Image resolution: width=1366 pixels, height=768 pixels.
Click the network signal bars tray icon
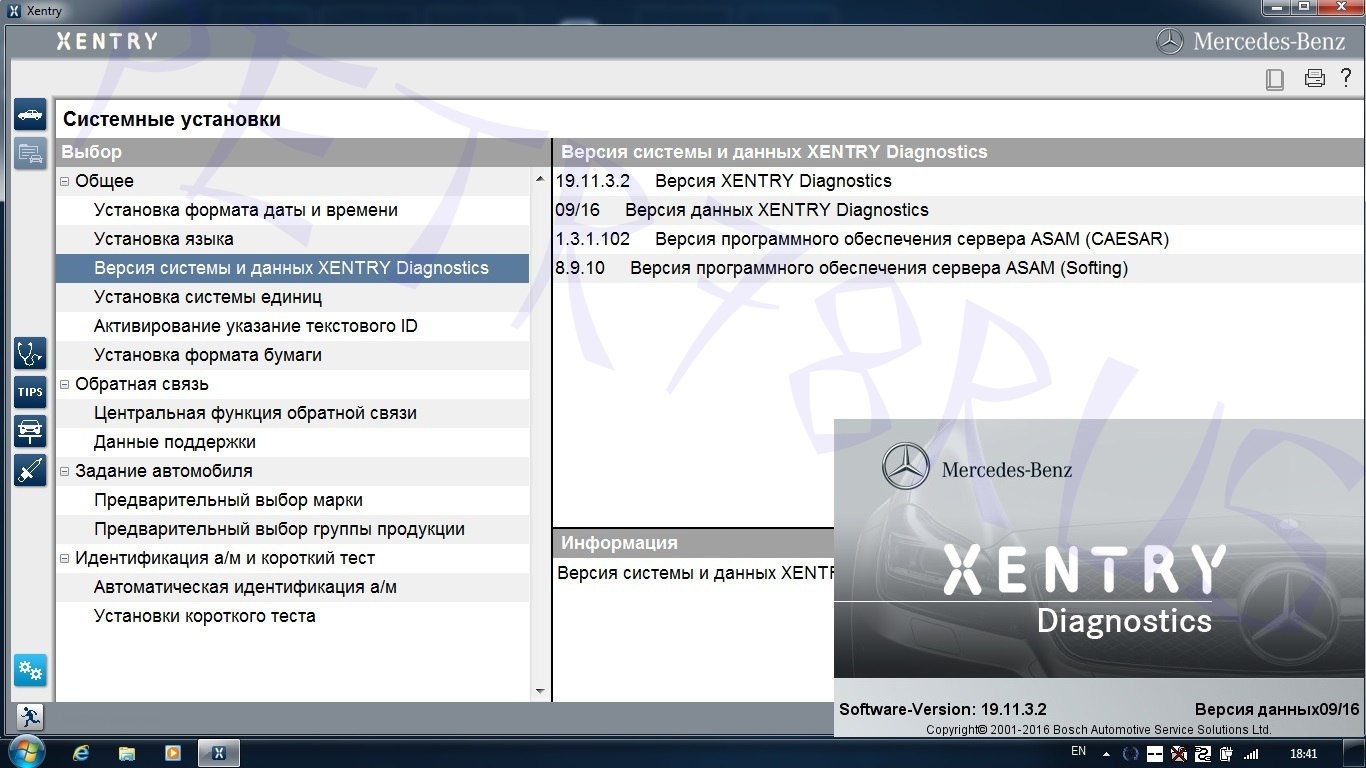(1251, 754)
